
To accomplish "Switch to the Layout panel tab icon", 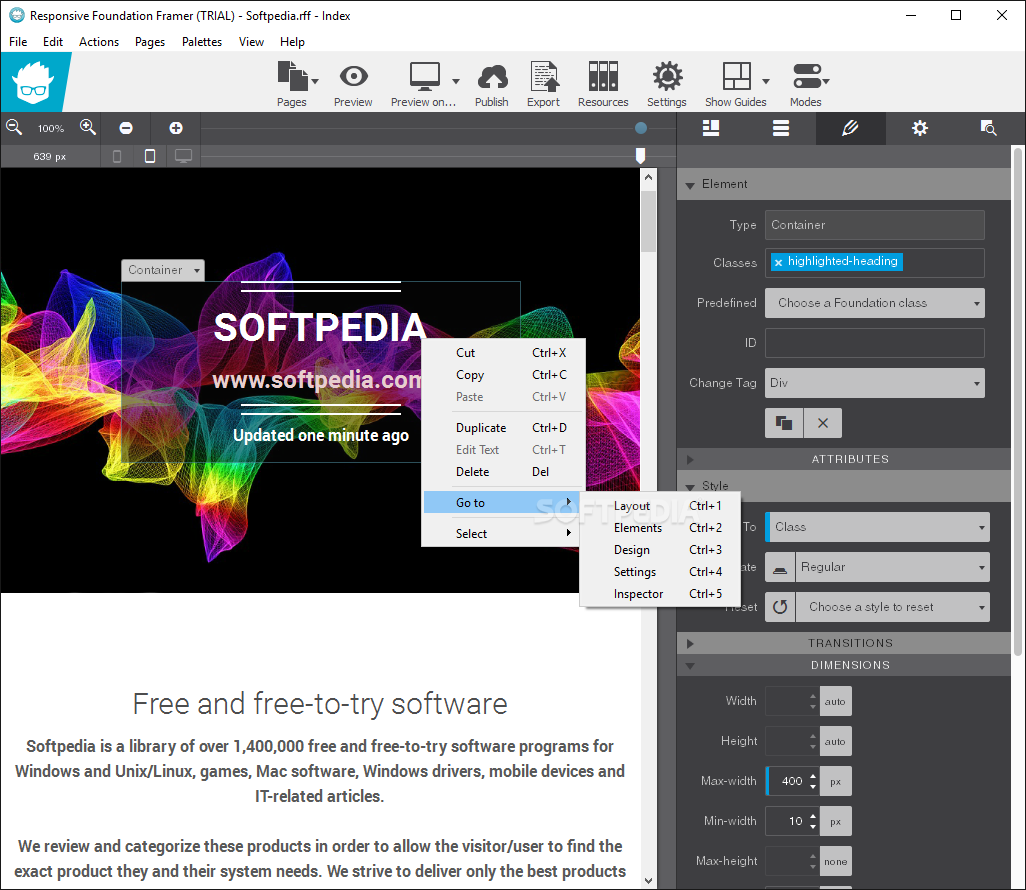I will pyautogui.click(x=711, y=128).
